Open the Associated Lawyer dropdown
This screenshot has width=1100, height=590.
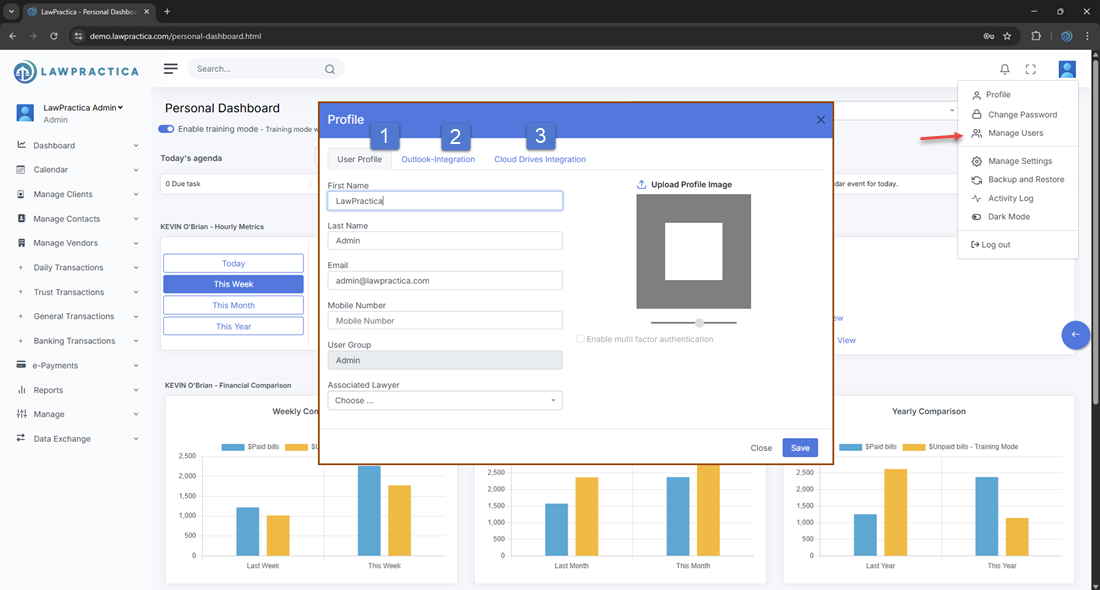pos(445,401)
